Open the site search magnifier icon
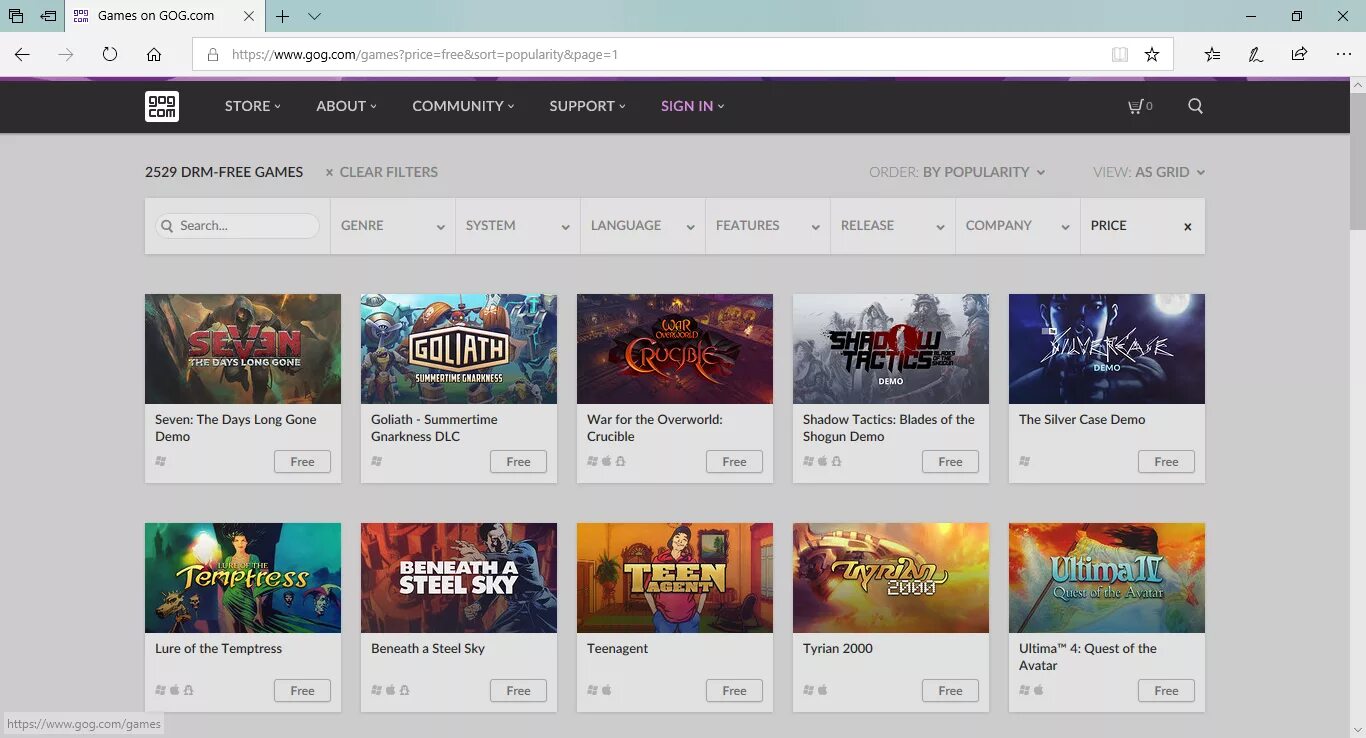This screenshot has height=738, width=1366. click(1195, 106)
